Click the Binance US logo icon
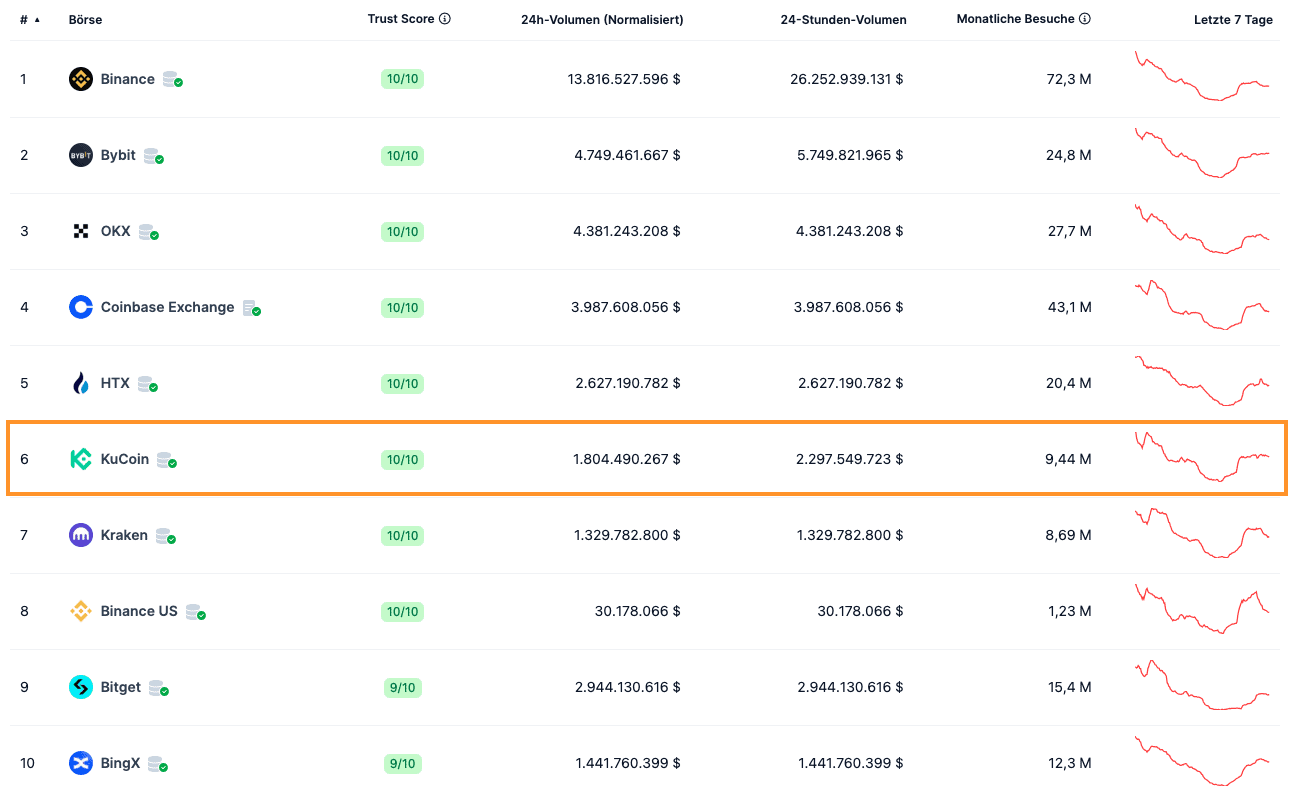Viewport: 1295px width, 793px height. (81, 611)
